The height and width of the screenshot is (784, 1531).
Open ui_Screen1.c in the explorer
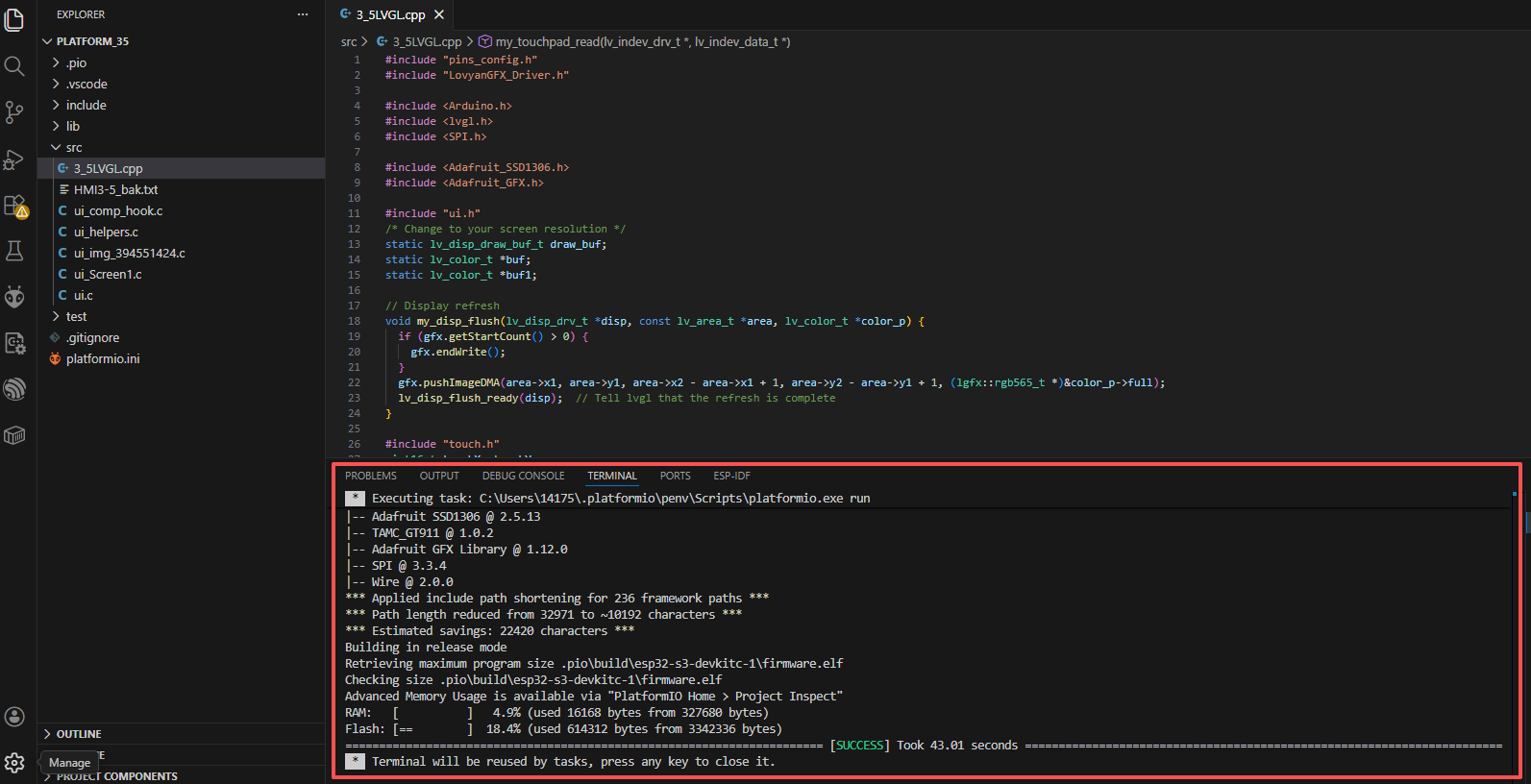(107, 275)
